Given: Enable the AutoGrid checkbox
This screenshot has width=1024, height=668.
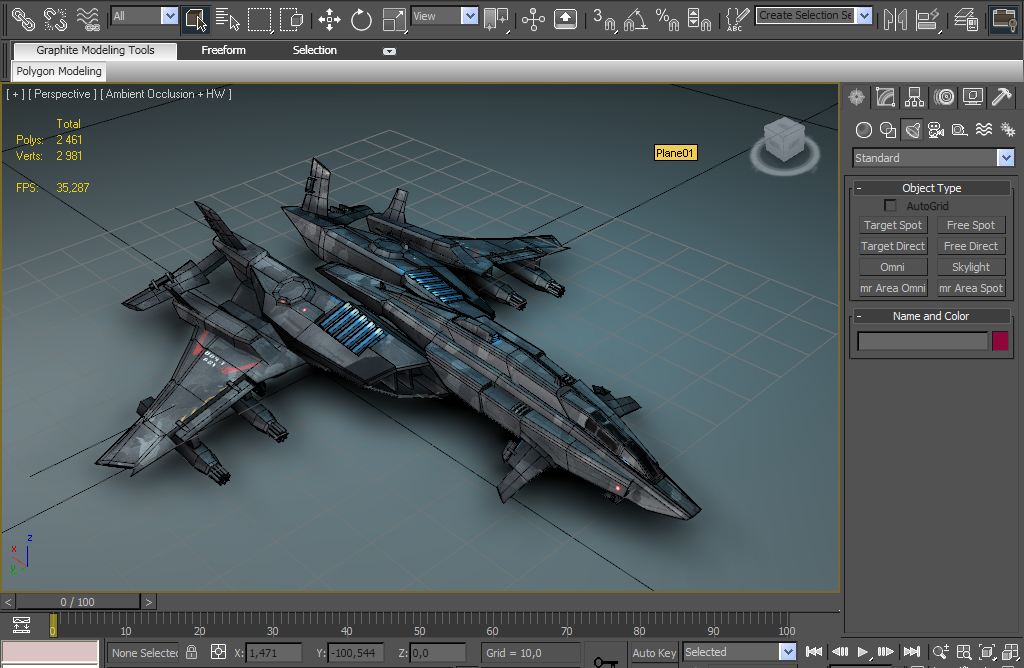Looking at the screenshot, I should click(890, 206).
